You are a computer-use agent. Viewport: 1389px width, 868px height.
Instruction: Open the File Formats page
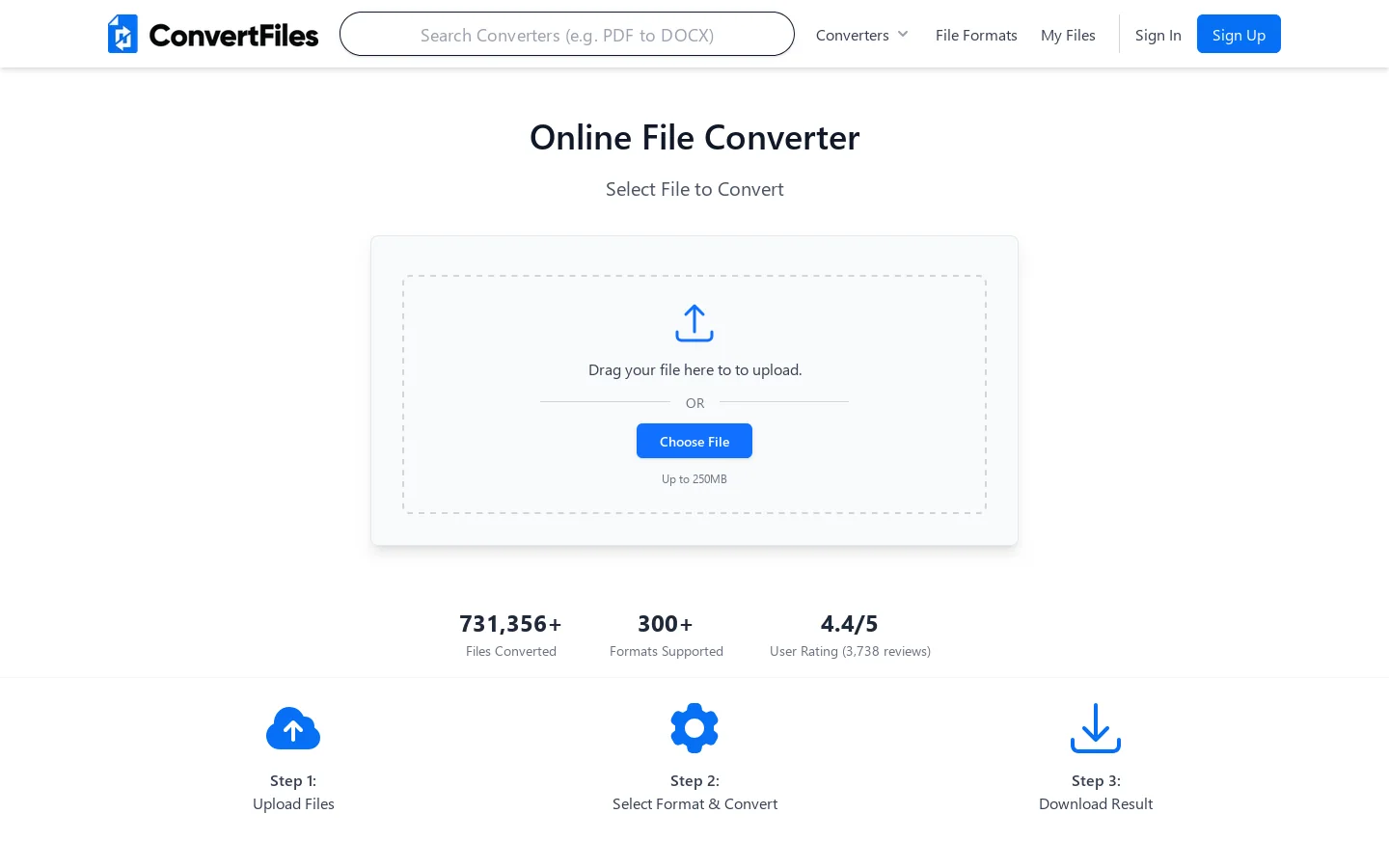point(976,35)
